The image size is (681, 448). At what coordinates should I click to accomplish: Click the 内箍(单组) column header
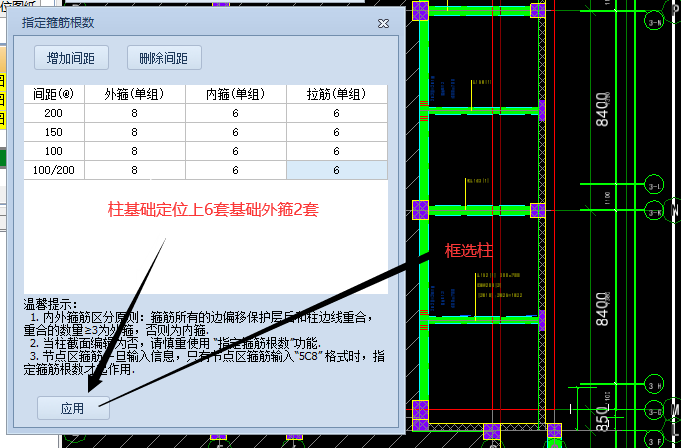coord(236,94)
